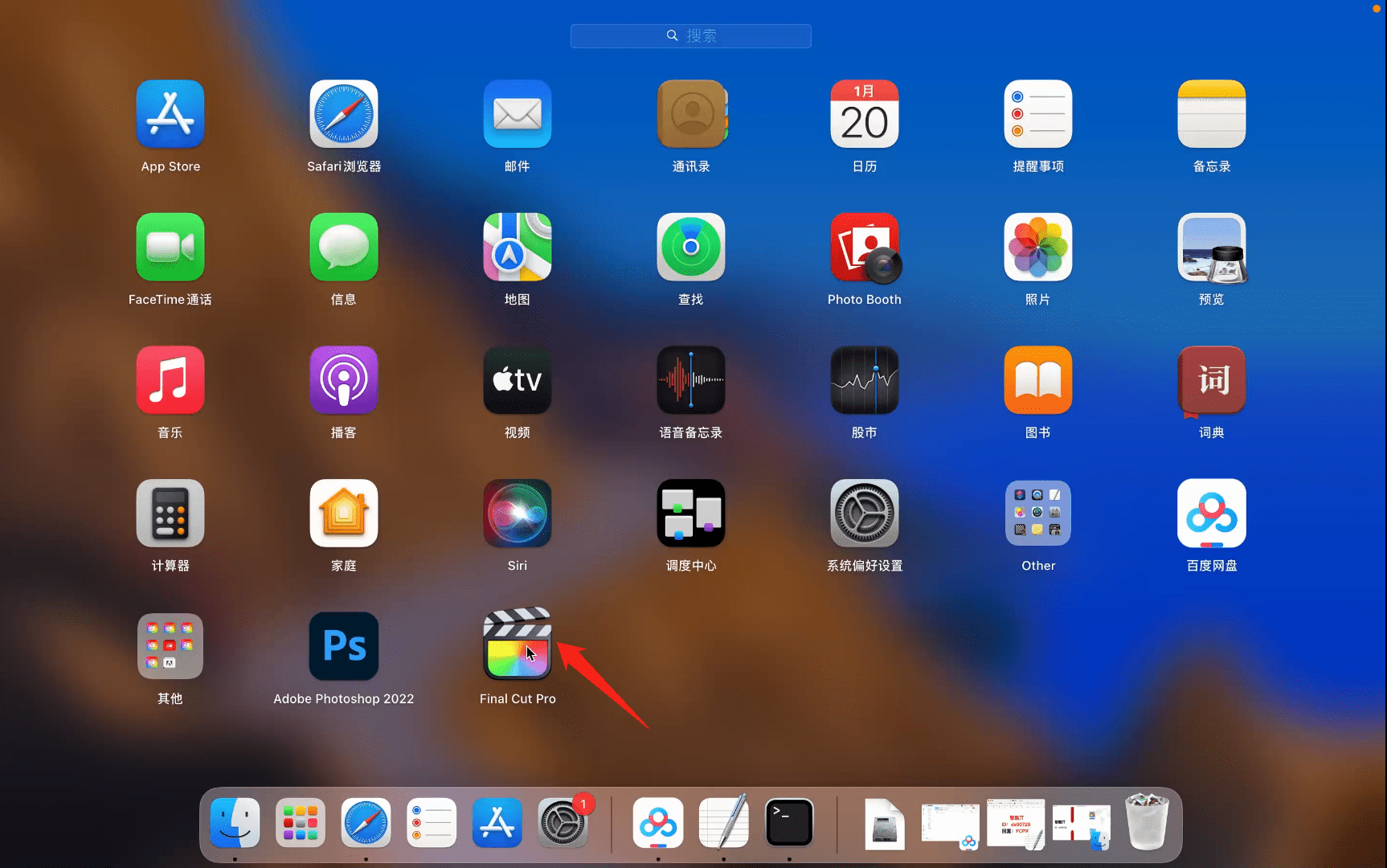Launch 百度网盘 from the Launchpad grid
The height and width of the screenshot is (868, 1387).
pyautogui.click(x=1212, y=514)
